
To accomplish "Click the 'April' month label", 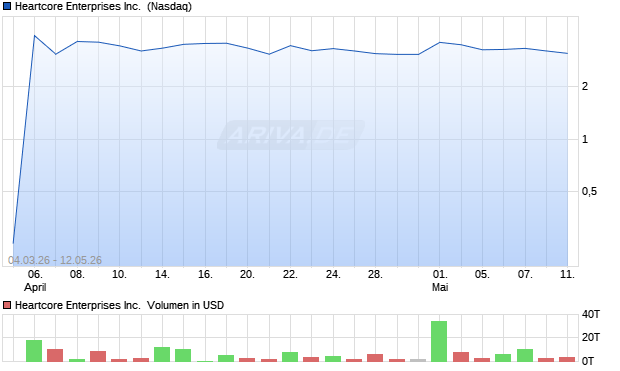I will [35, 288].
